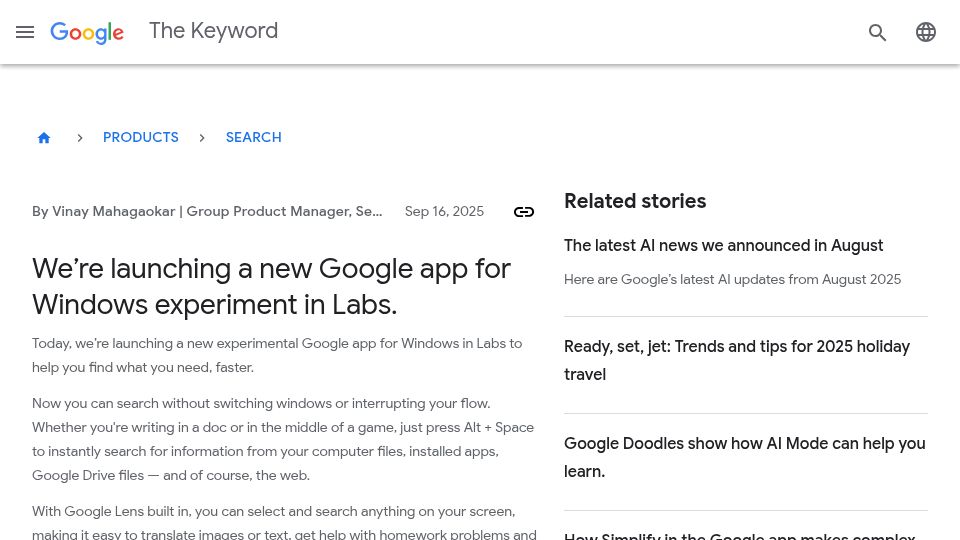Open the search magnifier icon
Screen dimensions: 960x540
pos(877,32)
